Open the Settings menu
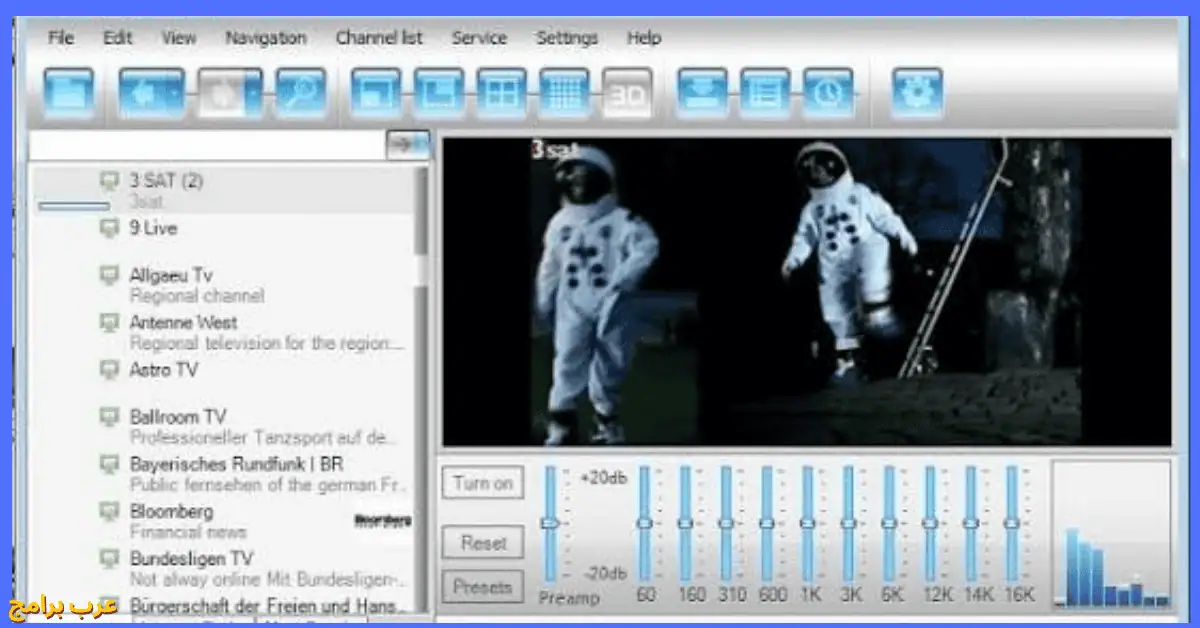Screen dimensions: 1200x628 point(567,38)
